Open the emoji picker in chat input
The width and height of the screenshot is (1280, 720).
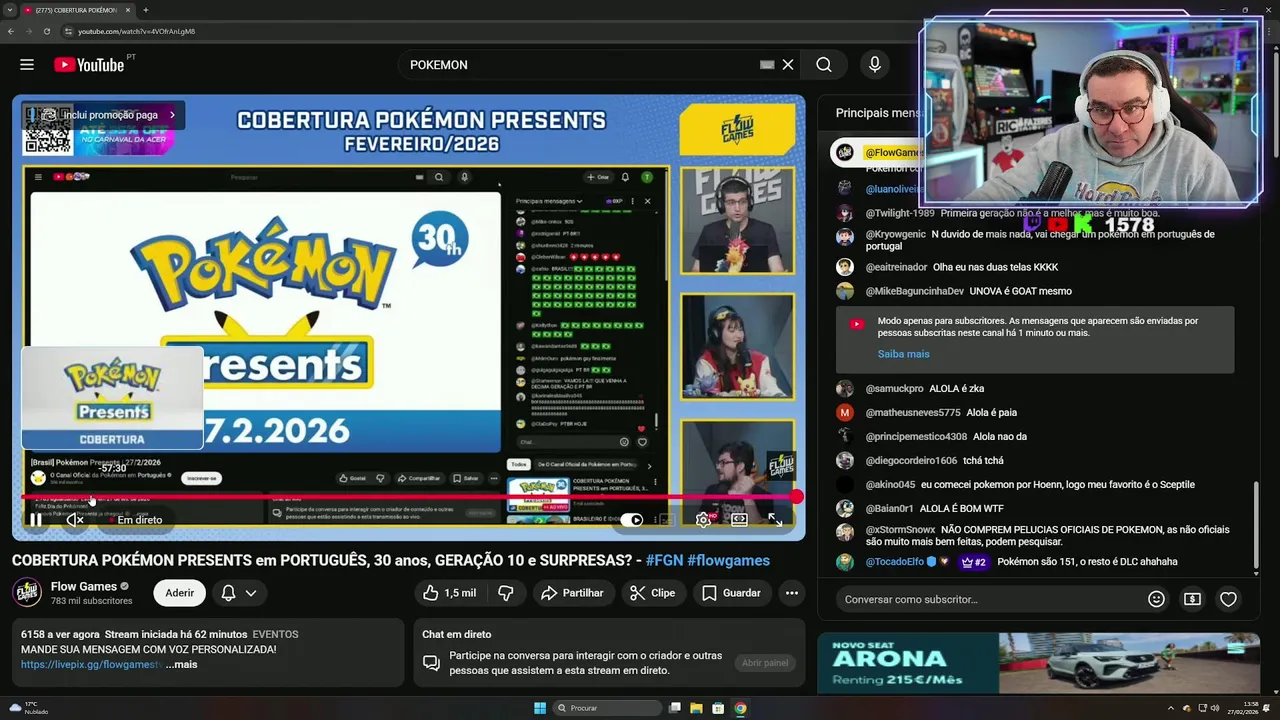[1156, 599]
